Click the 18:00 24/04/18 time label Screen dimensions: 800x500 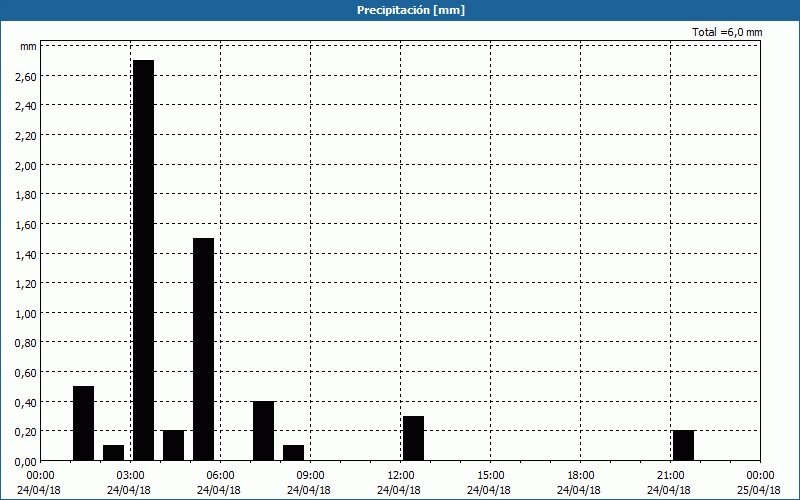[x=579, y=483]
